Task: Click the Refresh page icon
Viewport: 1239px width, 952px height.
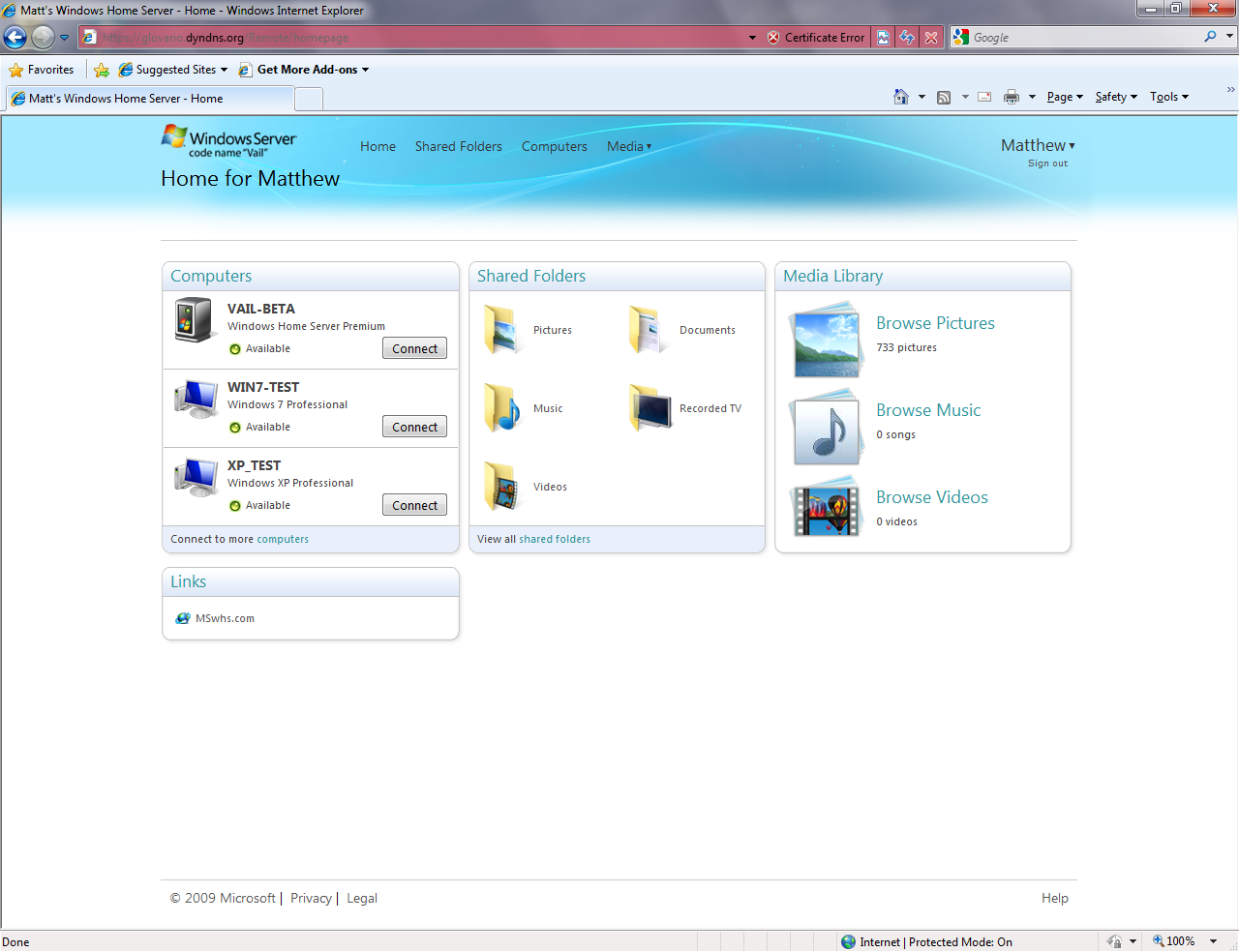Action: [x=907, y=38]
